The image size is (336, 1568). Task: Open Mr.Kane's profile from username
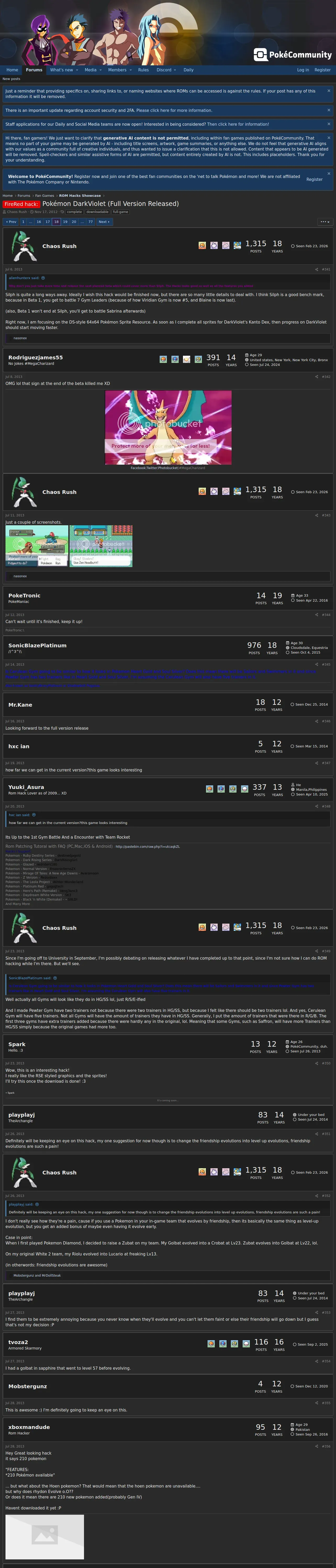click(20, 705)
